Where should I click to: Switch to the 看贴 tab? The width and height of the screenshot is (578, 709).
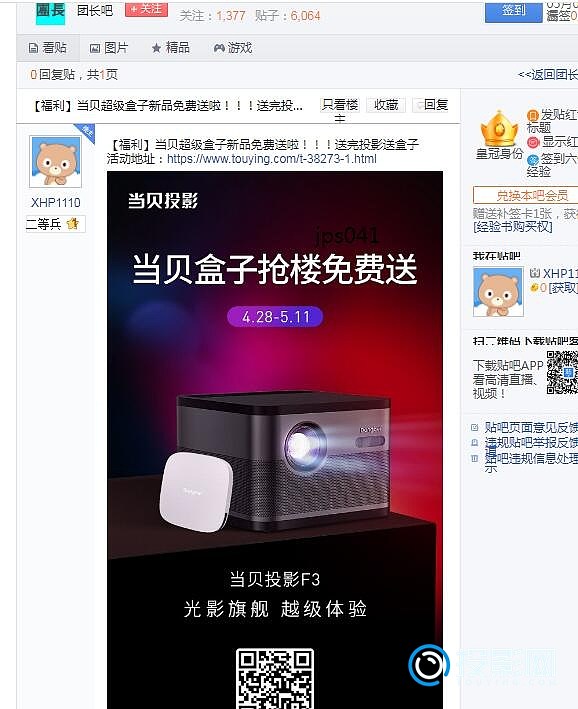(48, 47)
